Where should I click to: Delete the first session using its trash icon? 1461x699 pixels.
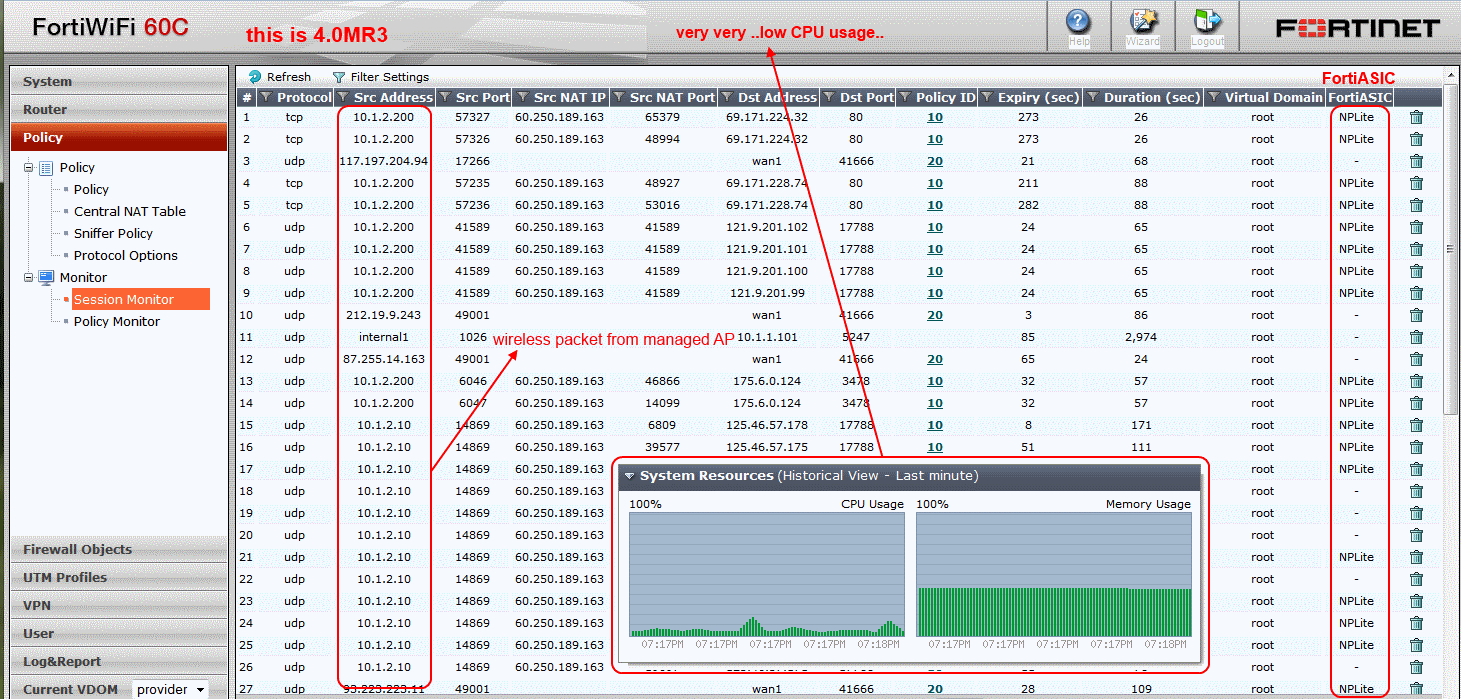1416,117
